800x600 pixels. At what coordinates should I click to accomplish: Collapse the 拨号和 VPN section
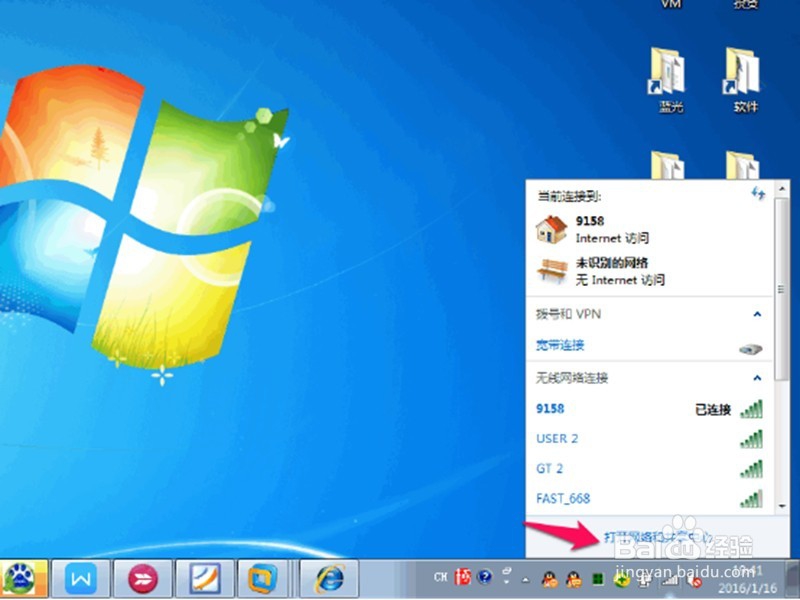point(757,314)
